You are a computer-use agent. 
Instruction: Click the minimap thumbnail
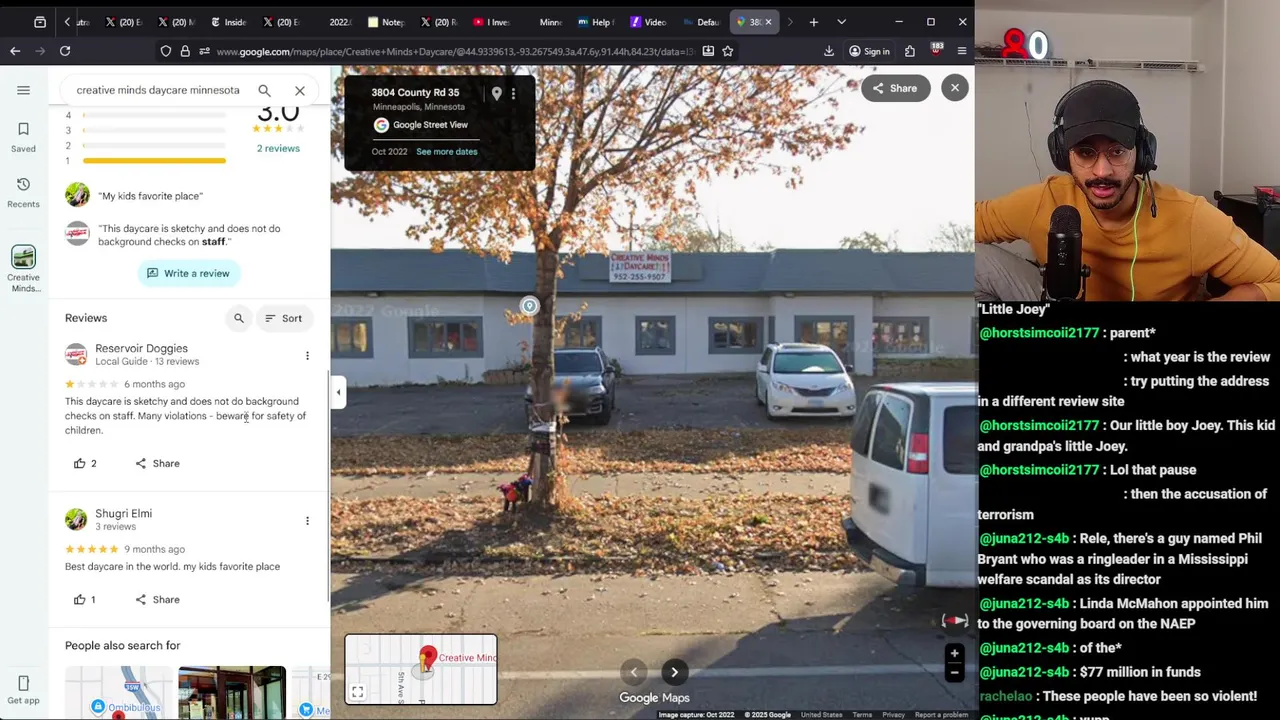click(421, 669)
